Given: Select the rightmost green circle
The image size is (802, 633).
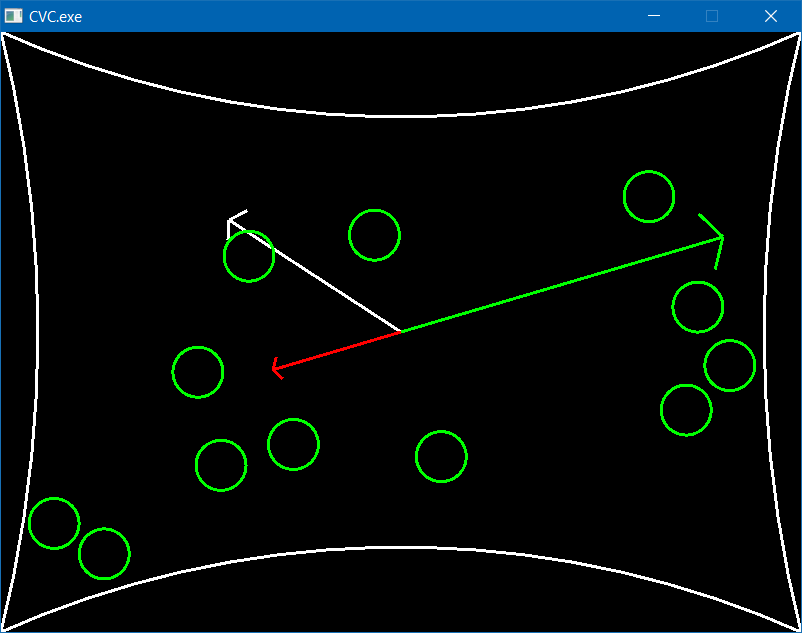Looking at the screenshot, I should tap(730, 365).
